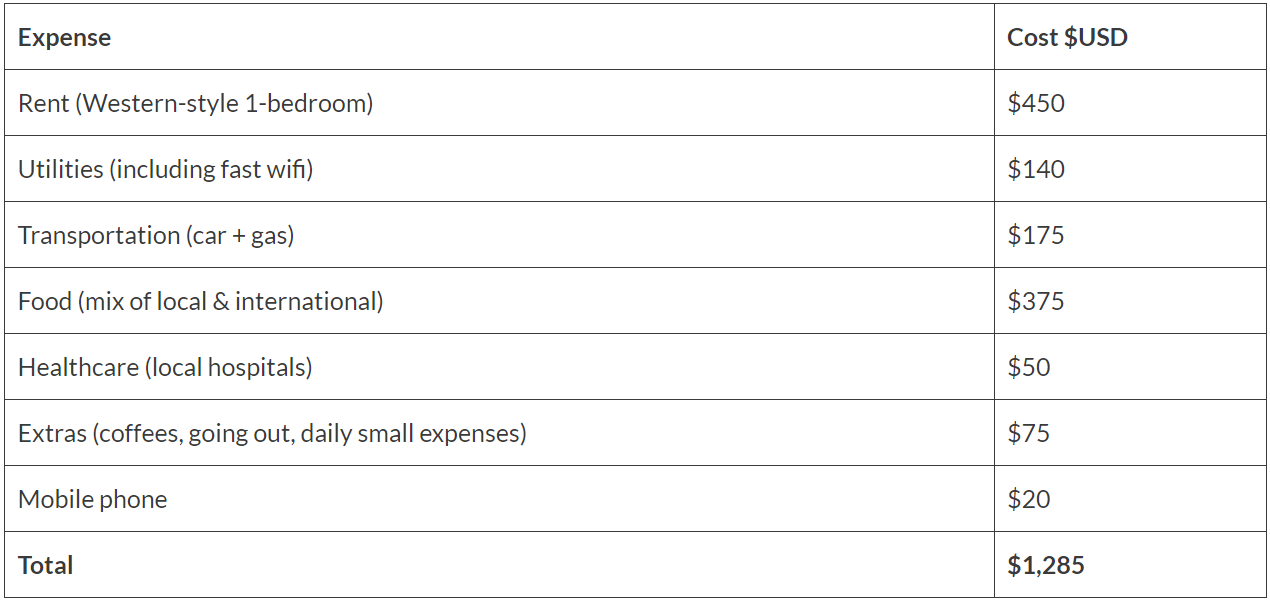Select the Rent (Western-style 1-bedroom) cell
1270x600 pixels.
(195, 103)
